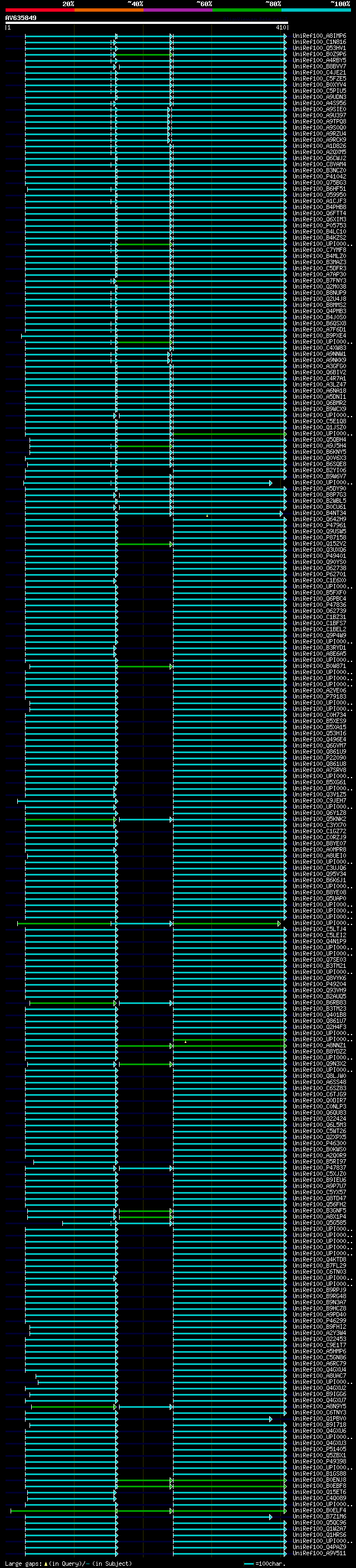Open hit UniRef100_A4RBY5

point(319,60)
